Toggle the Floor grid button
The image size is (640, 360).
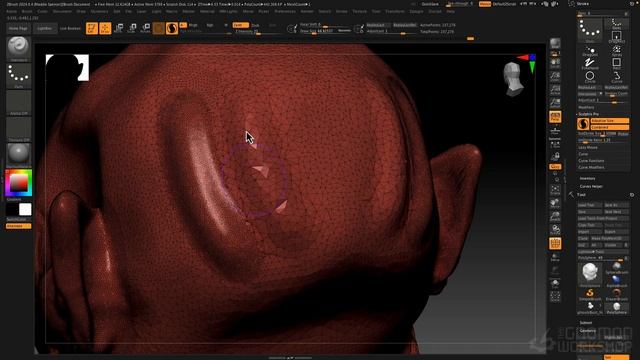(555, 131)
